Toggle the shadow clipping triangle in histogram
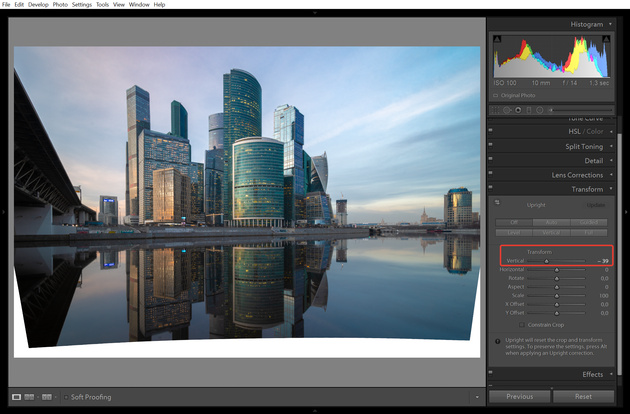This screenshot has height=414, width=630. coord(497,39)
